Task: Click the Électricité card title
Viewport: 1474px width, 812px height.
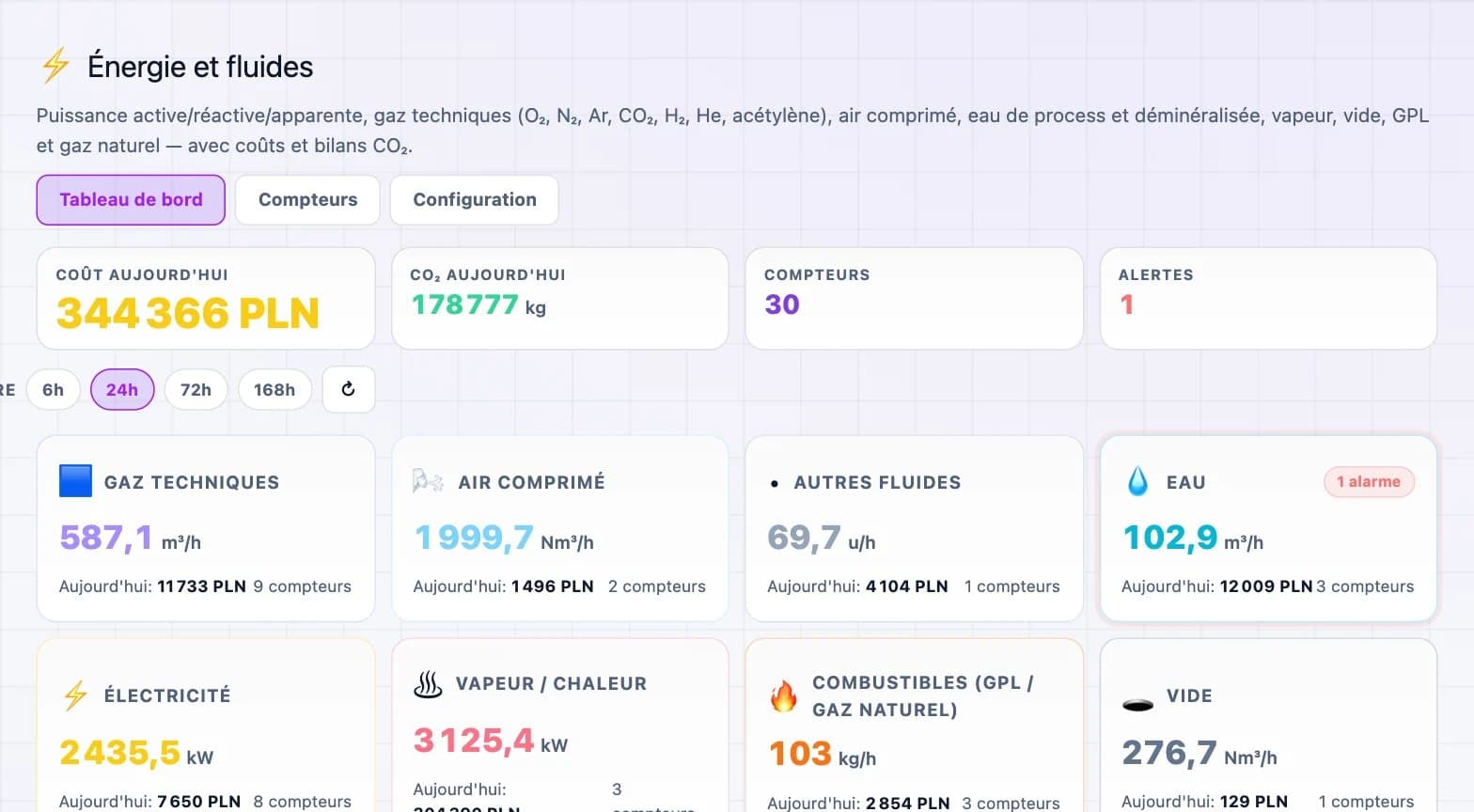Action: 167,695
